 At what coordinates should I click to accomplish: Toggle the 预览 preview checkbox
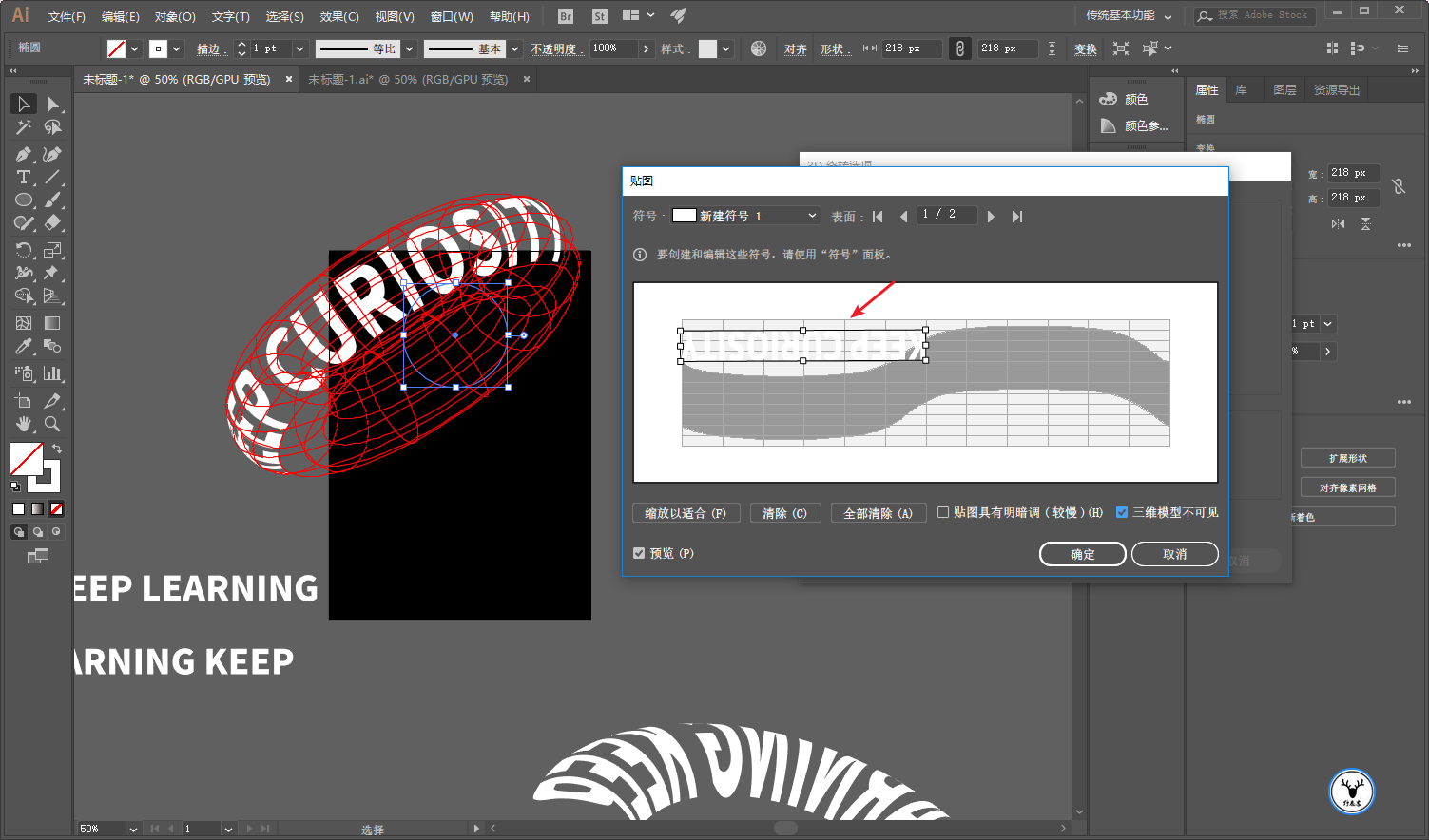(x=639, y=553)
